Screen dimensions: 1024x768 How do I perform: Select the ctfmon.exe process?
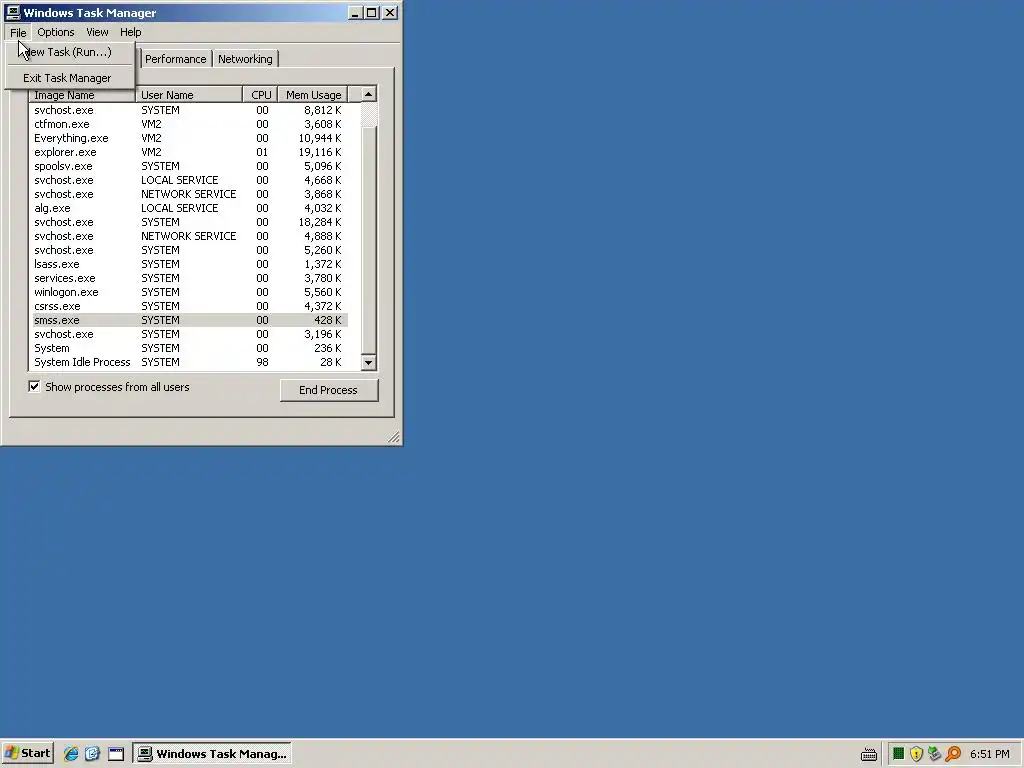(190, 124)
